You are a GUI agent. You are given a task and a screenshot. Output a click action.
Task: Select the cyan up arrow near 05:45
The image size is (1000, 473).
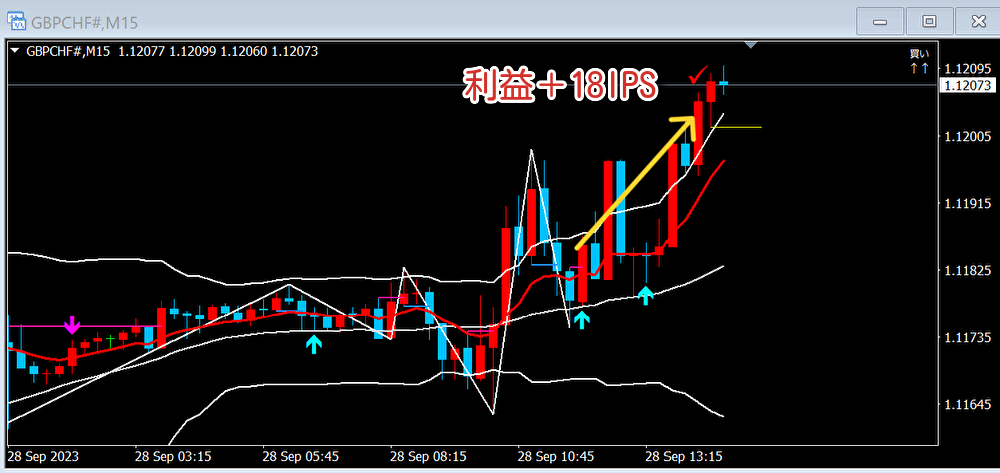coord(313,344)
